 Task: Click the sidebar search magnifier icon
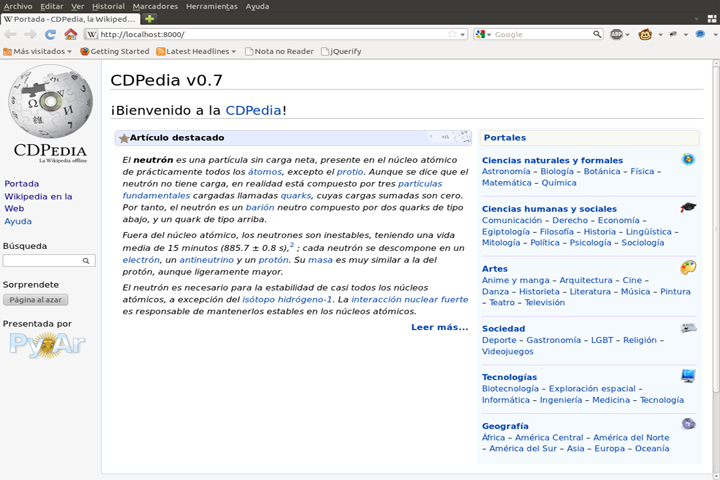pos(86,261)
